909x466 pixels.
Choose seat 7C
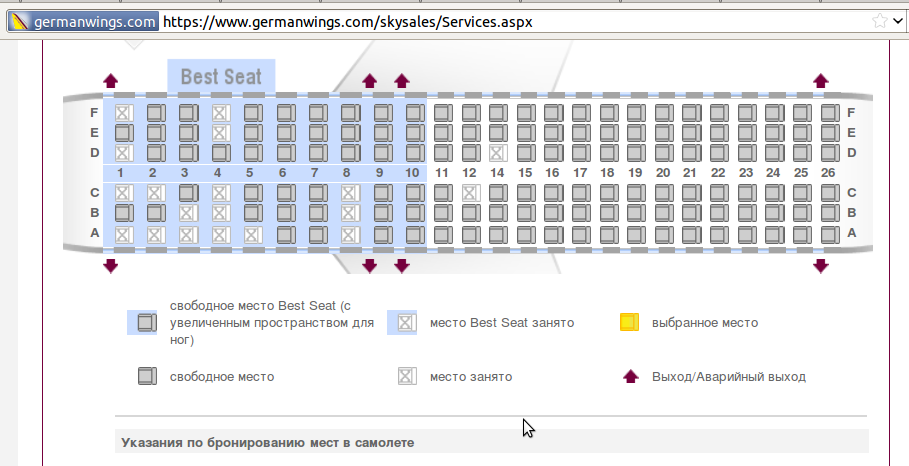(x=318, y=192)
